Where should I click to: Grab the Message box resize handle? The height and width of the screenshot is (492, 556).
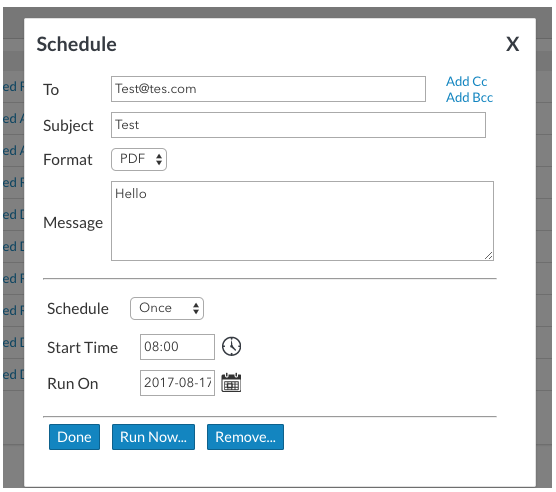(x=489, y=256)
